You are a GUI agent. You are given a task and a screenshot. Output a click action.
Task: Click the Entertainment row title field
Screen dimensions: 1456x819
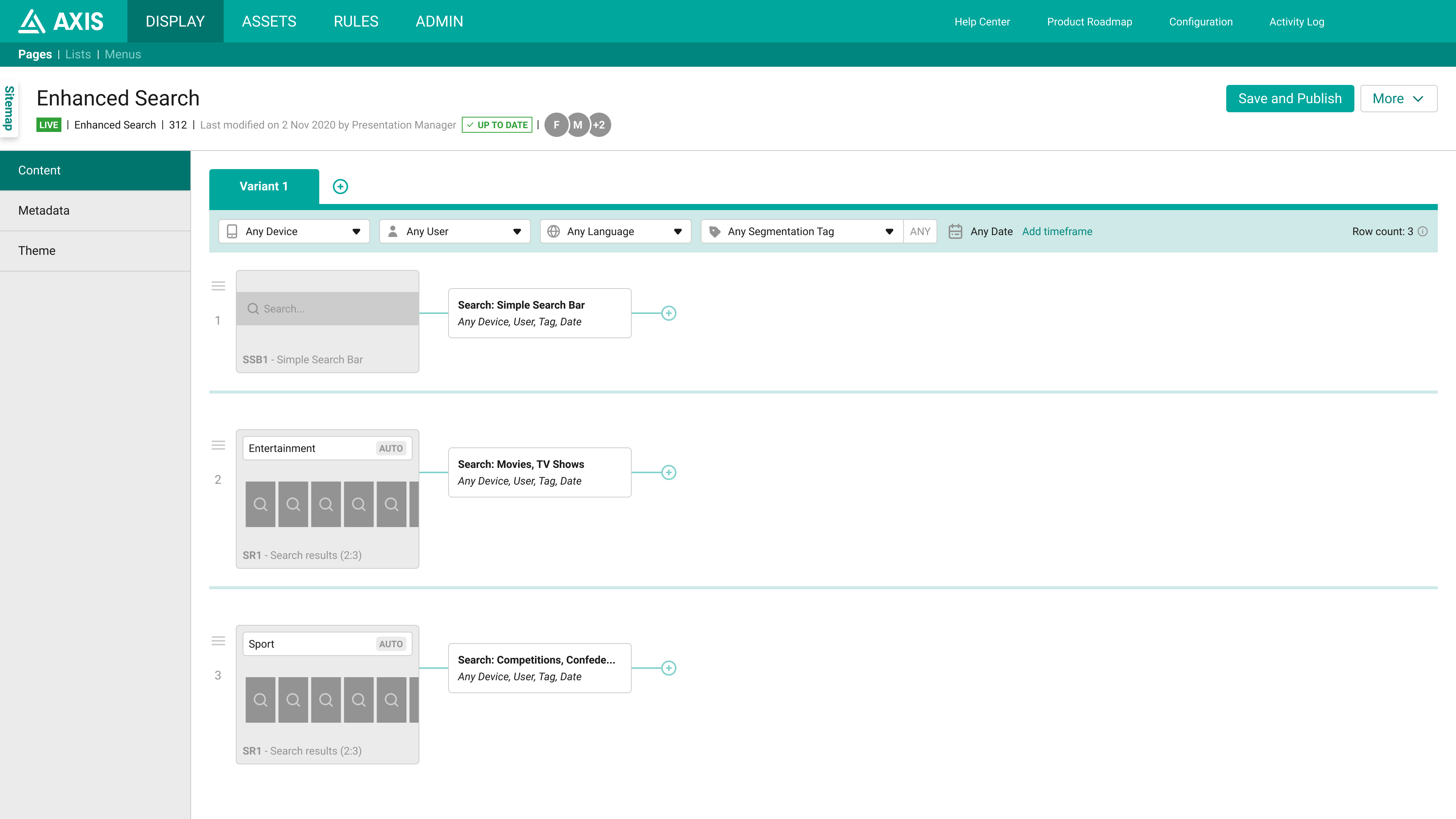[327, 448]
